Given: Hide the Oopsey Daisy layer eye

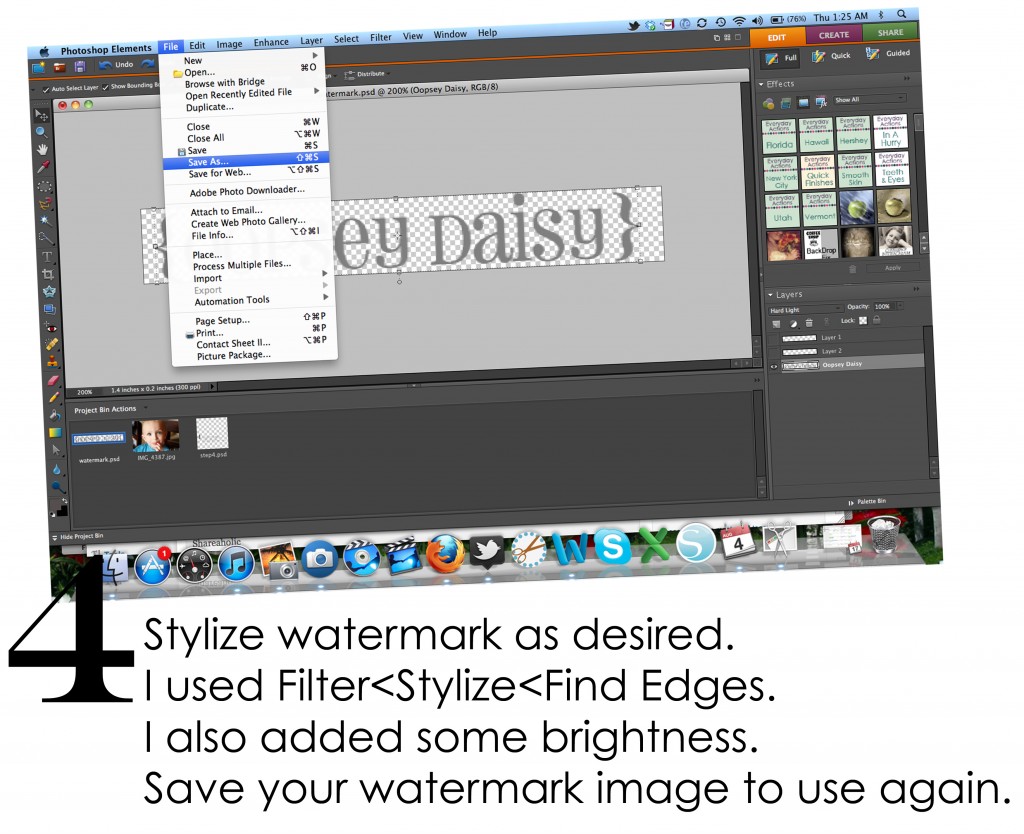Looking at the screenshot, I should tap(774, 366).
